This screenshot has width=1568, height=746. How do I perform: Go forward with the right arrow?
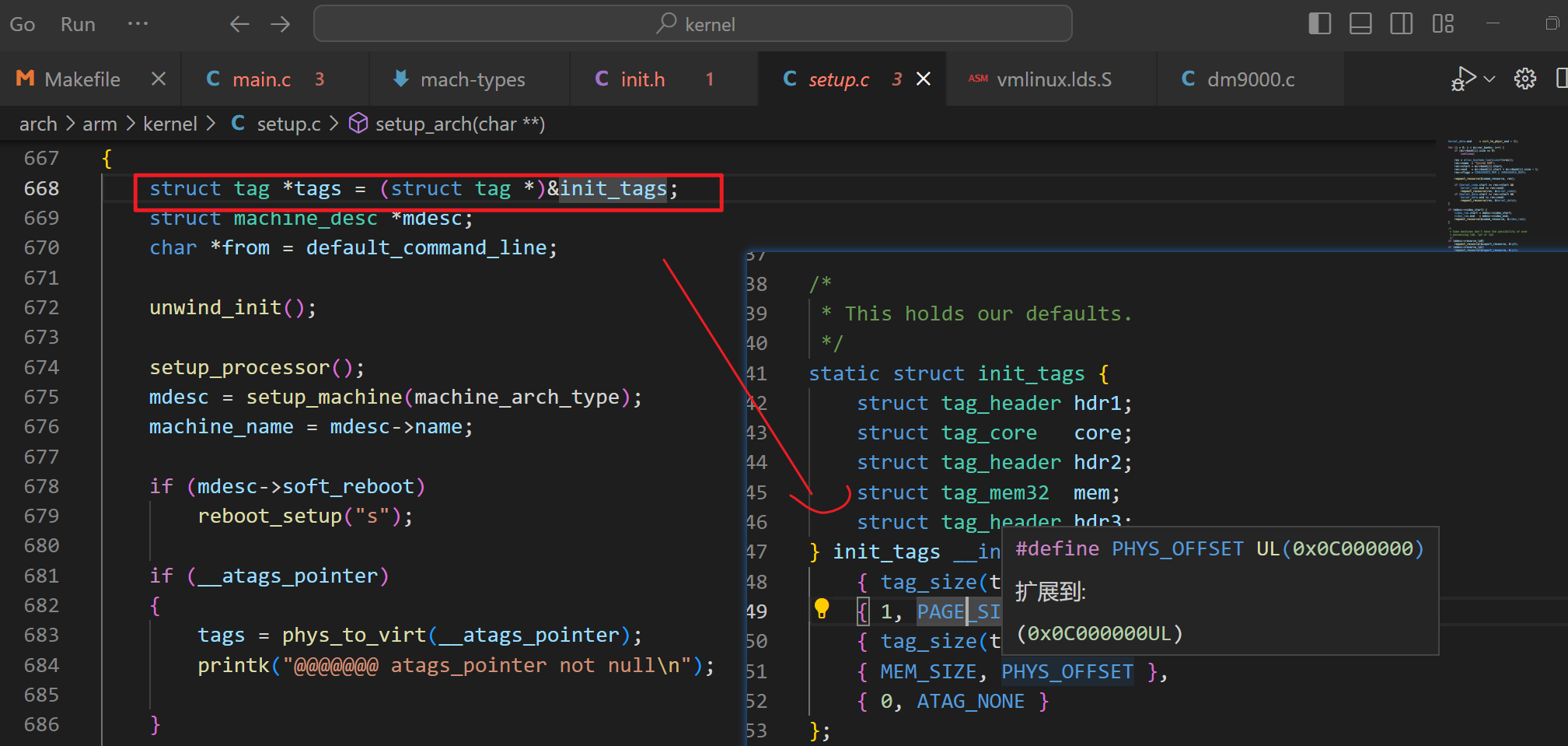[x=280, y=24]
